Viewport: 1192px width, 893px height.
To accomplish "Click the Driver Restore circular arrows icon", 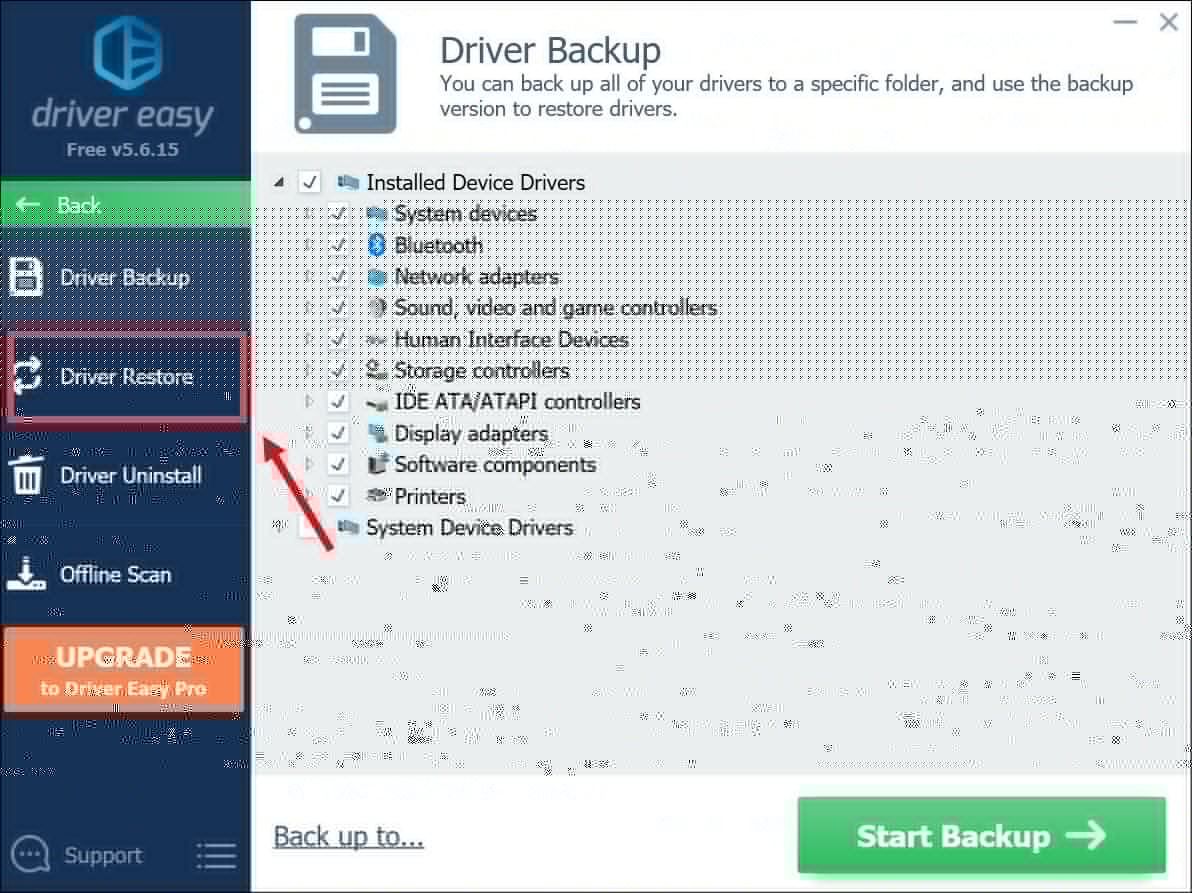I will (27, 376).
